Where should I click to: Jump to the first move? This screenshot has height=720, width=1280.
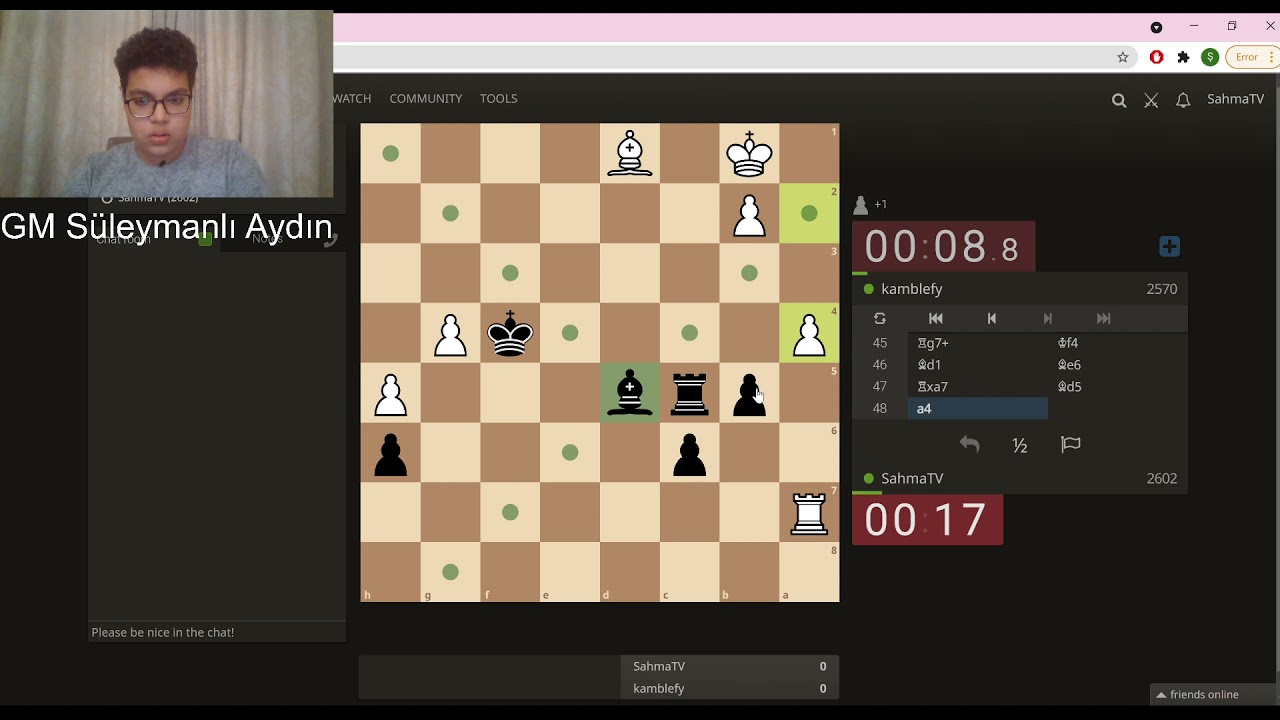point(936,318)
